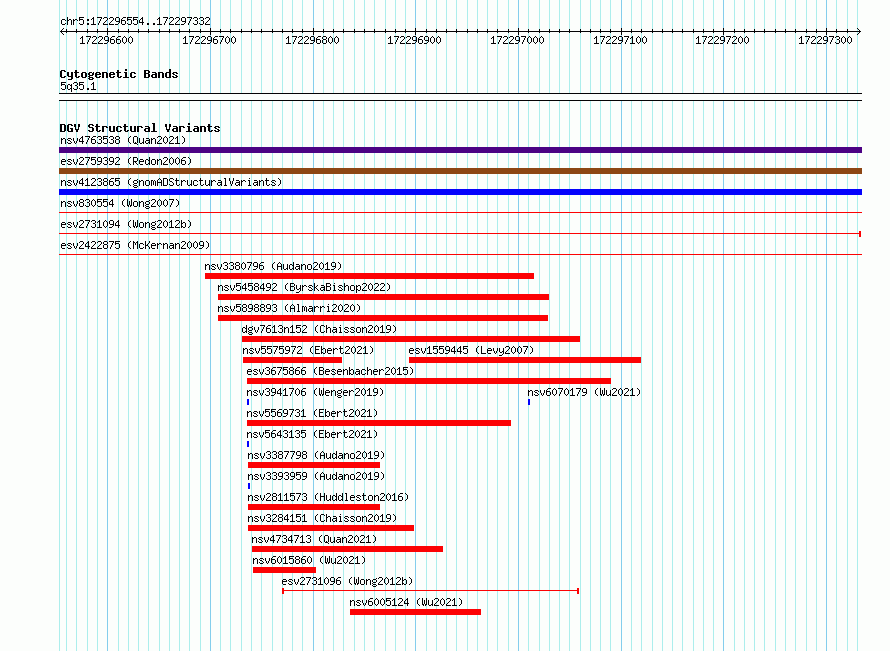This screenshot has width=890, height=651.
Task: Select the red bar under nsv3380796
Action: pyautogui.click(x=370, y=276)
